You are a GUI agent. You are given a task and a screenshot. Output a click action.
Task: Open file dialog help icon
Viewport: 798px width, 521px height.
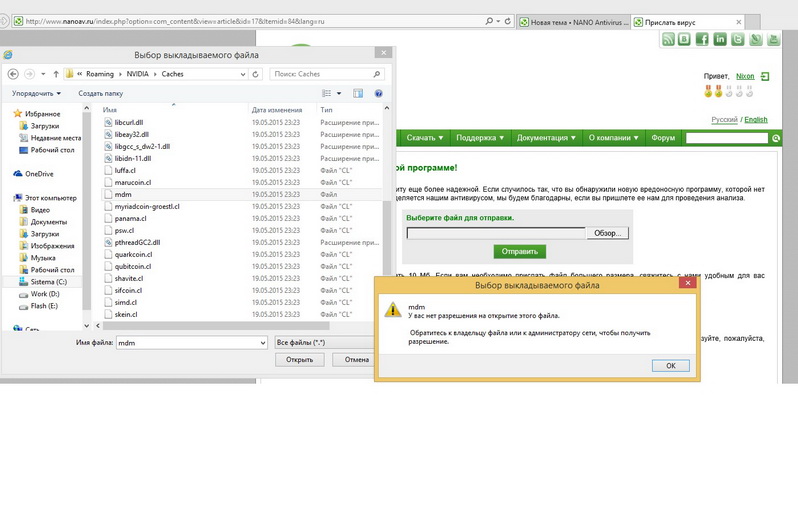tap(379, 93)
